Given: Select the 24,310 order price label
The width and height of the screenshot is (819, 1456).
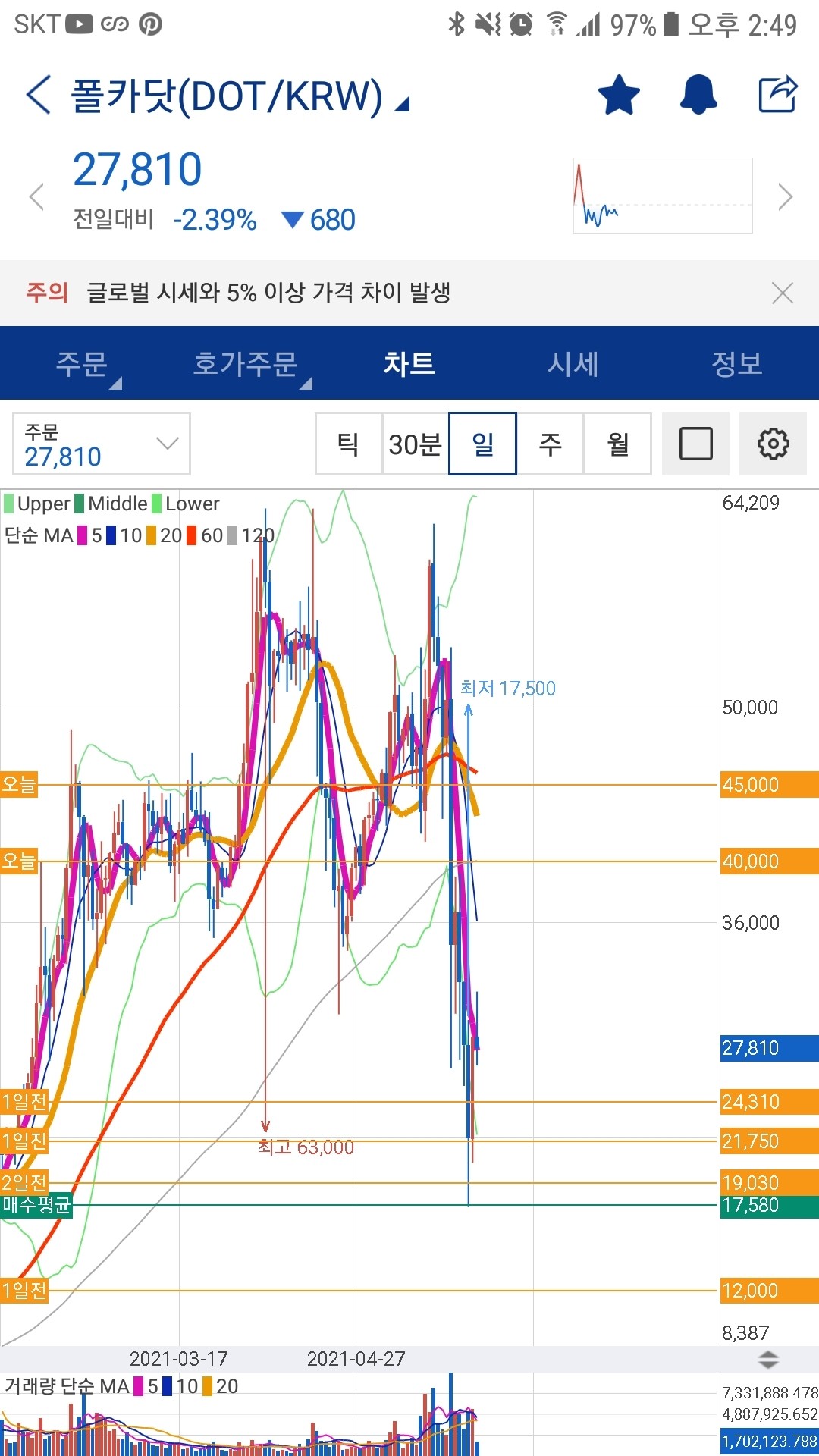Looking at the screenshot, I should (x=769, y=1102).
